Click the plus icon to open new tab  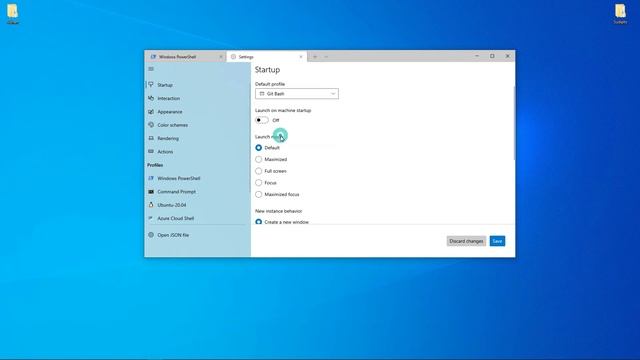point(315,57)
